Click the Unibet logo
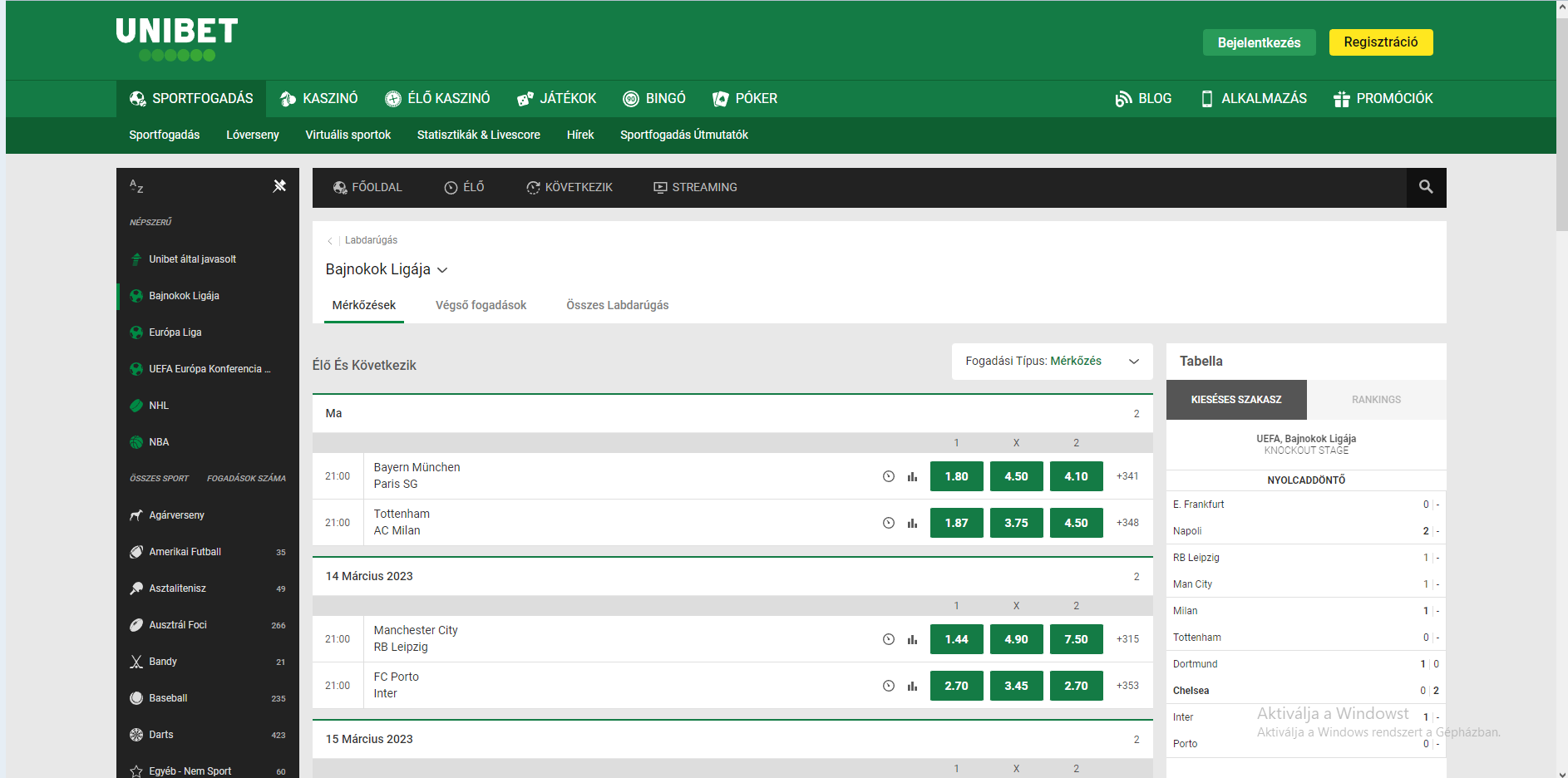This screenshot has height=778, width=1568. click(x=177, y=39)
